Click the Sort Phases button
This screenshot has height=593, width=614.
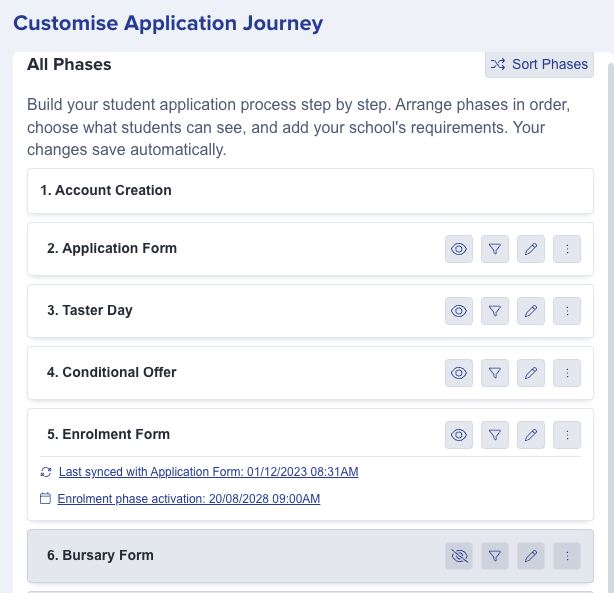coord(539,64)
